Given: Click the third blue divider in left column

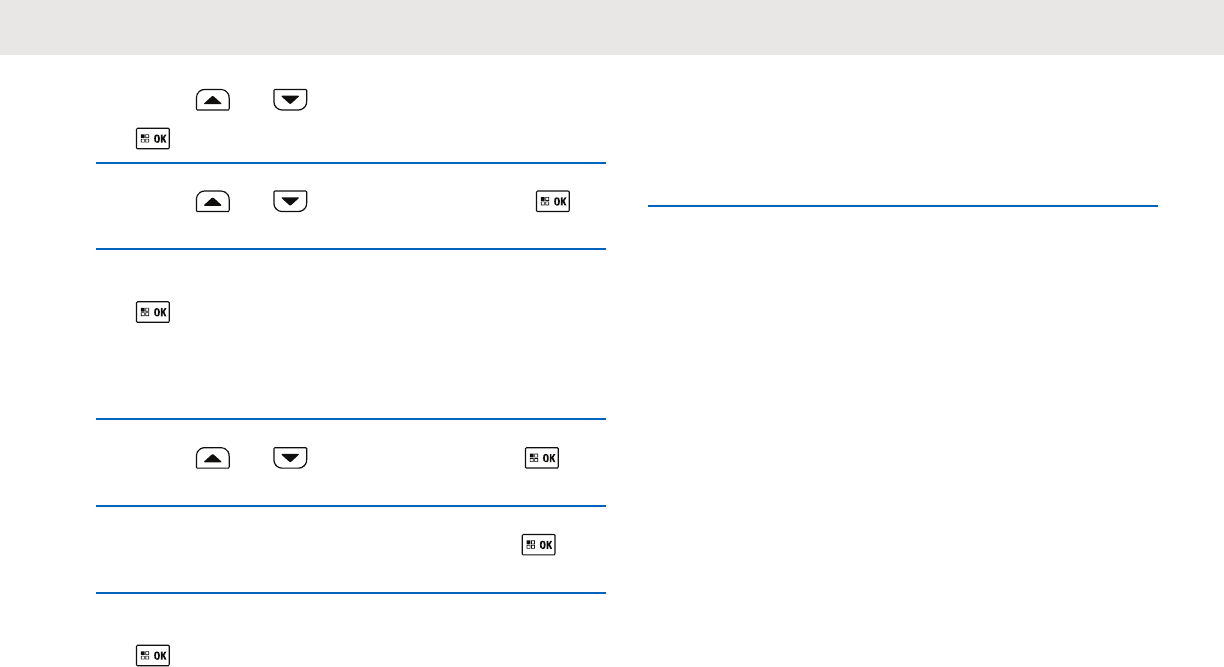Looking at the screenshot, I should tap(351, 420).
